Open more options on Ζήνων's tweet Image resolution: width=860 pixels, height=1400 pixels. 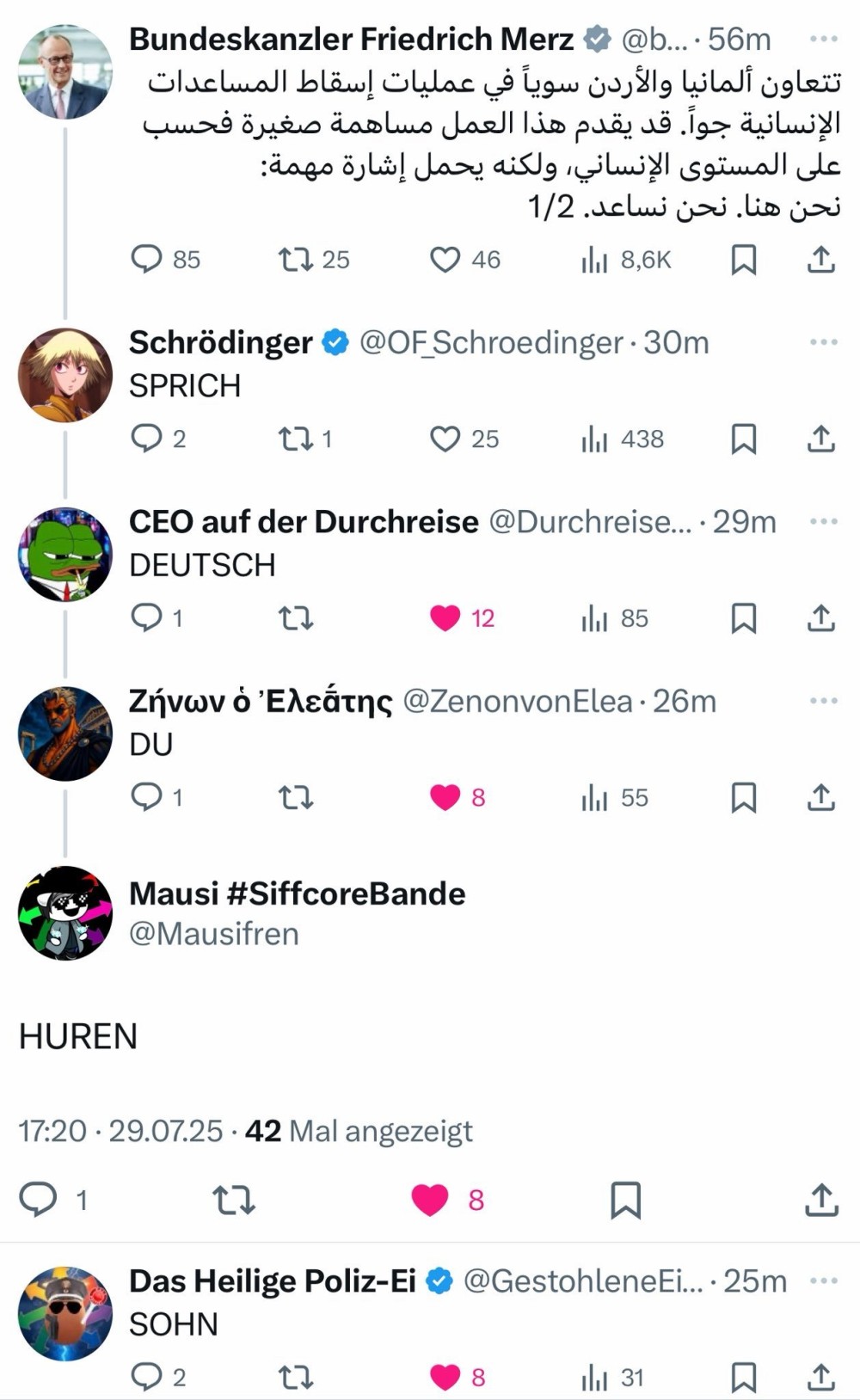pyautogui.click(x=823, y=701)
